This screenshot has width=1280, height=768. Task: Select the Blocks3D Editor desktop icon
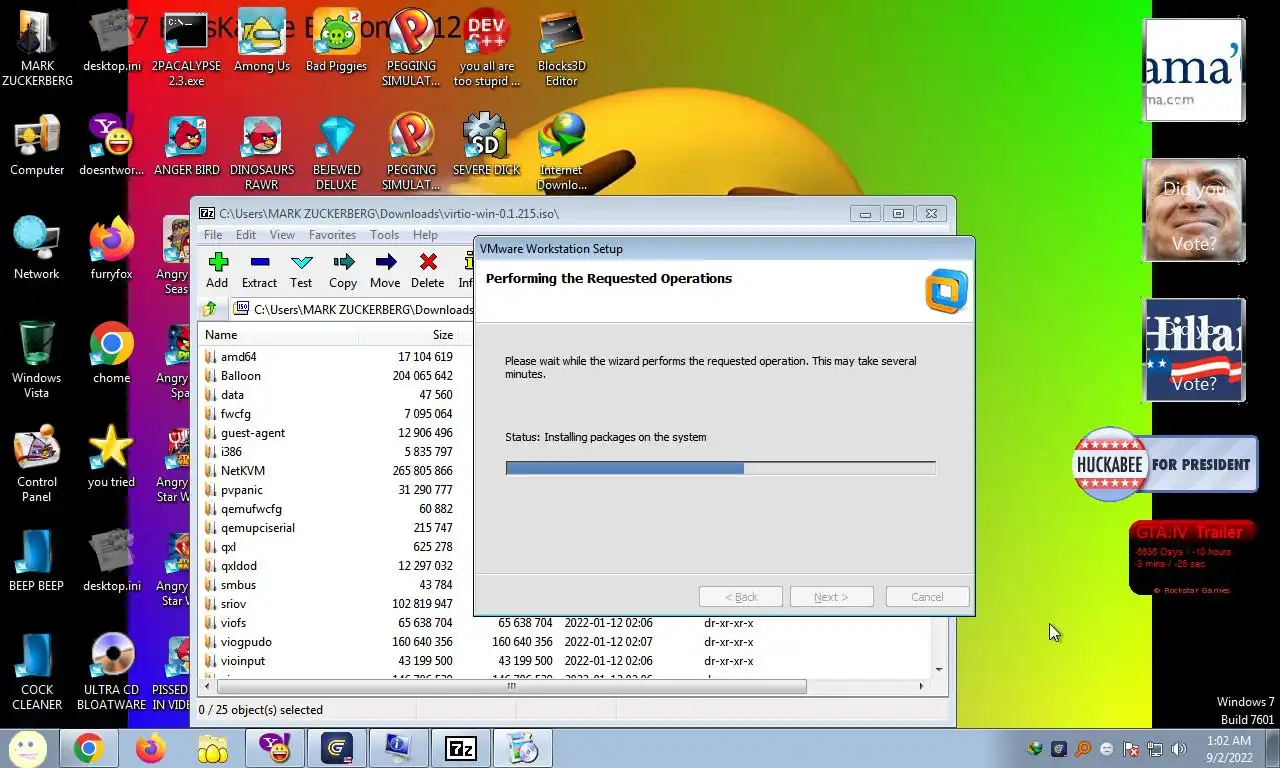tap(561, 50)
